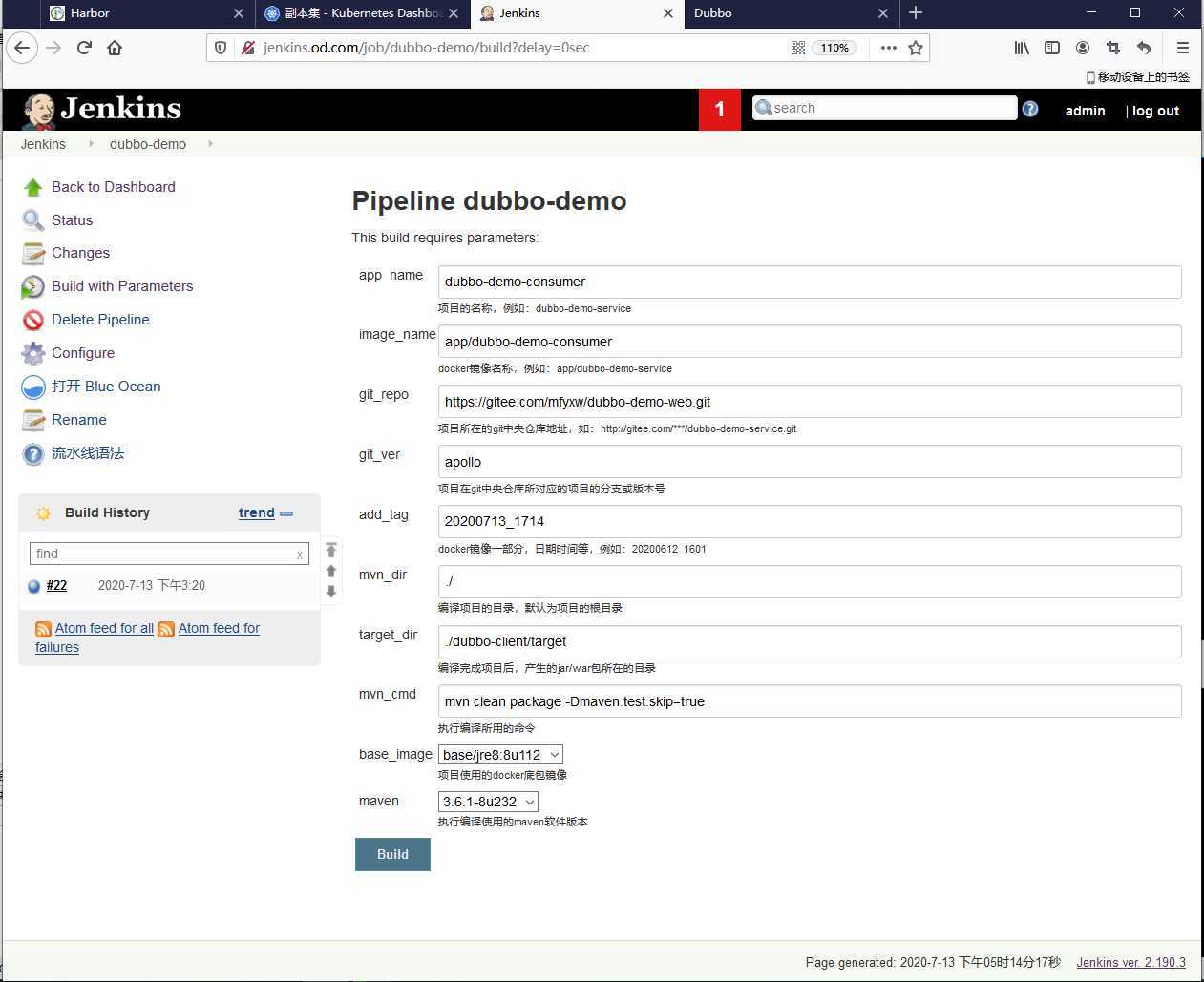Collapse the Build History trend toggle
The image size is (1204, 982).
coord(286,513)
